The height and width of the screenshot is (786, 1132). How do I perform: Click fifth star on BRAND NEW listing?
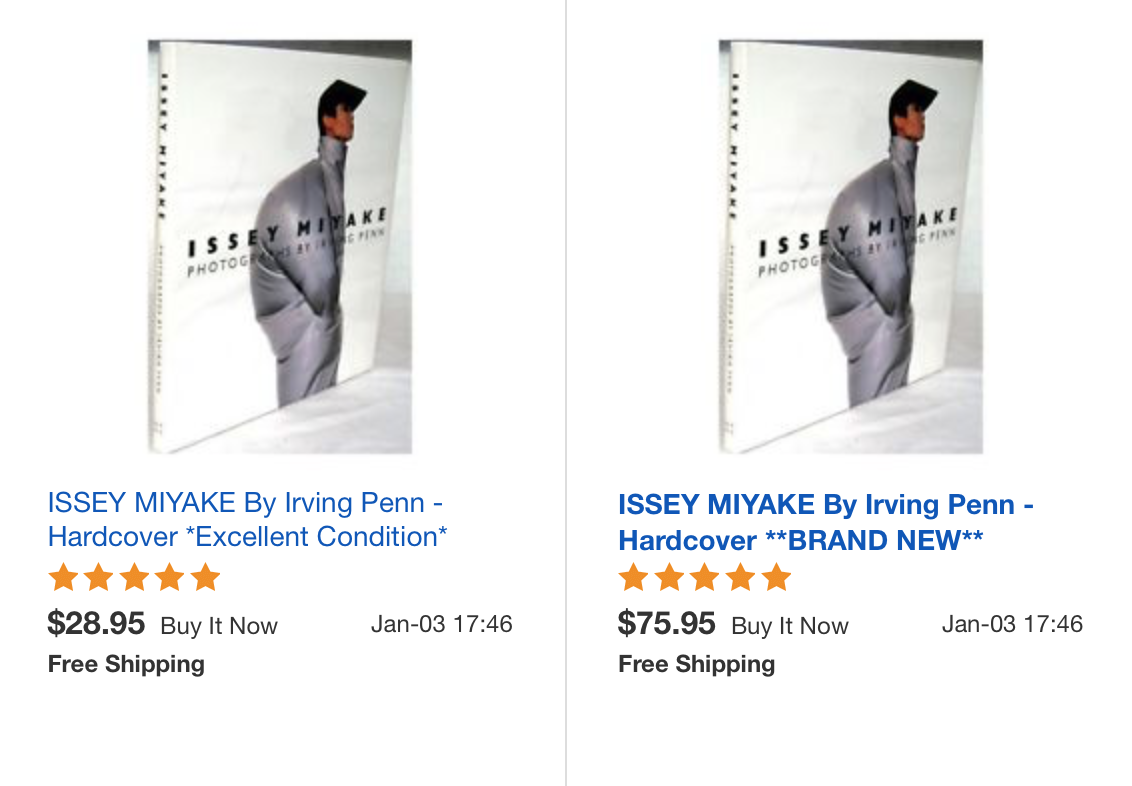(x=776, y=577)
